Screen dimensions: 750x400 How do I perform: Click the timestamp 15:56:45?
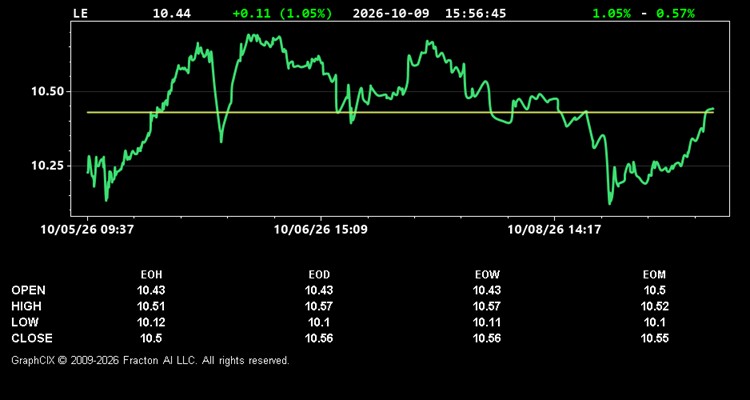(475, 13)
